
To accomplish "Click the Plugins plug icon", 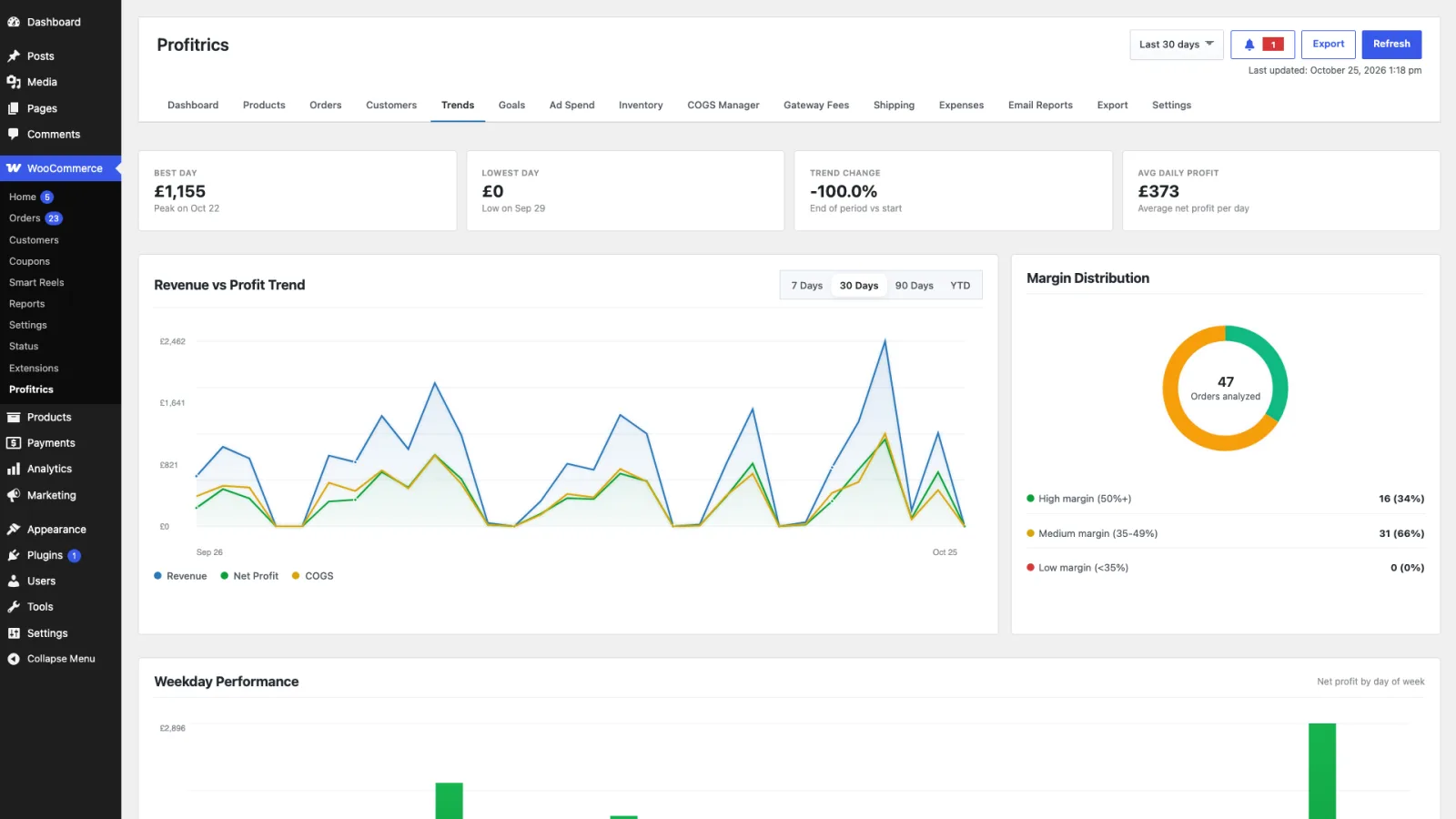I will tap(14, 555).
